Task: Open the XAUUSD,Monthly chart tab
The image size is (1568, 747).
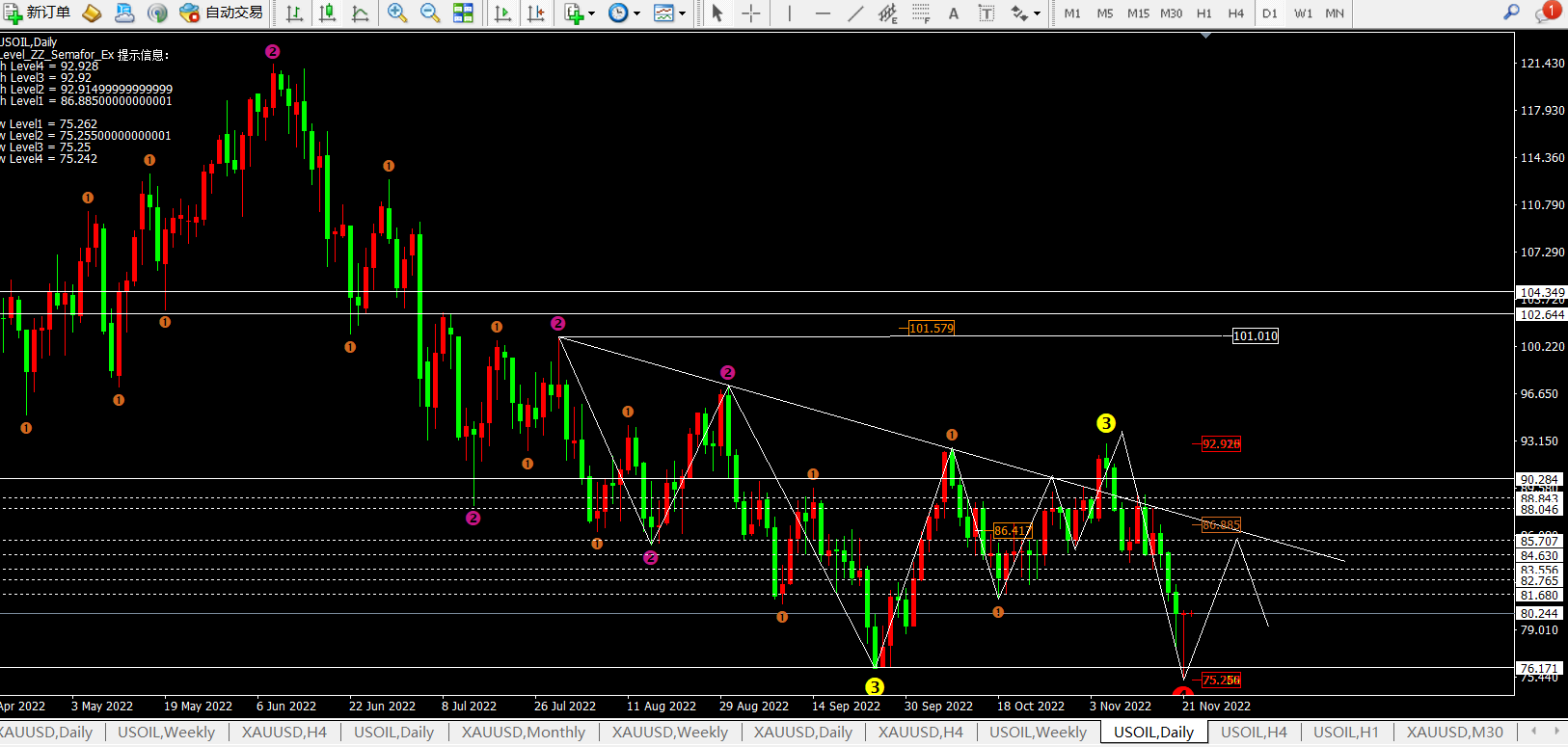Action: click(524, 733)
